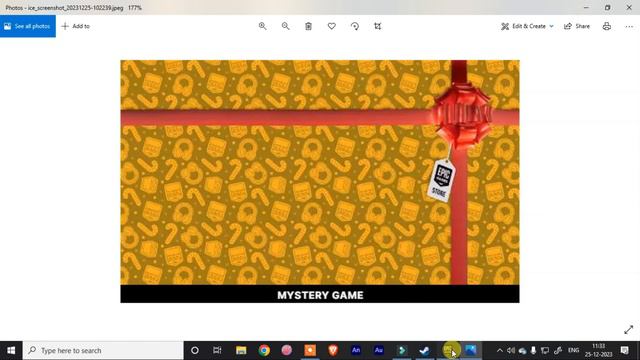Click the microphone tray icon
Screen dimensions: 640x360
533,350
